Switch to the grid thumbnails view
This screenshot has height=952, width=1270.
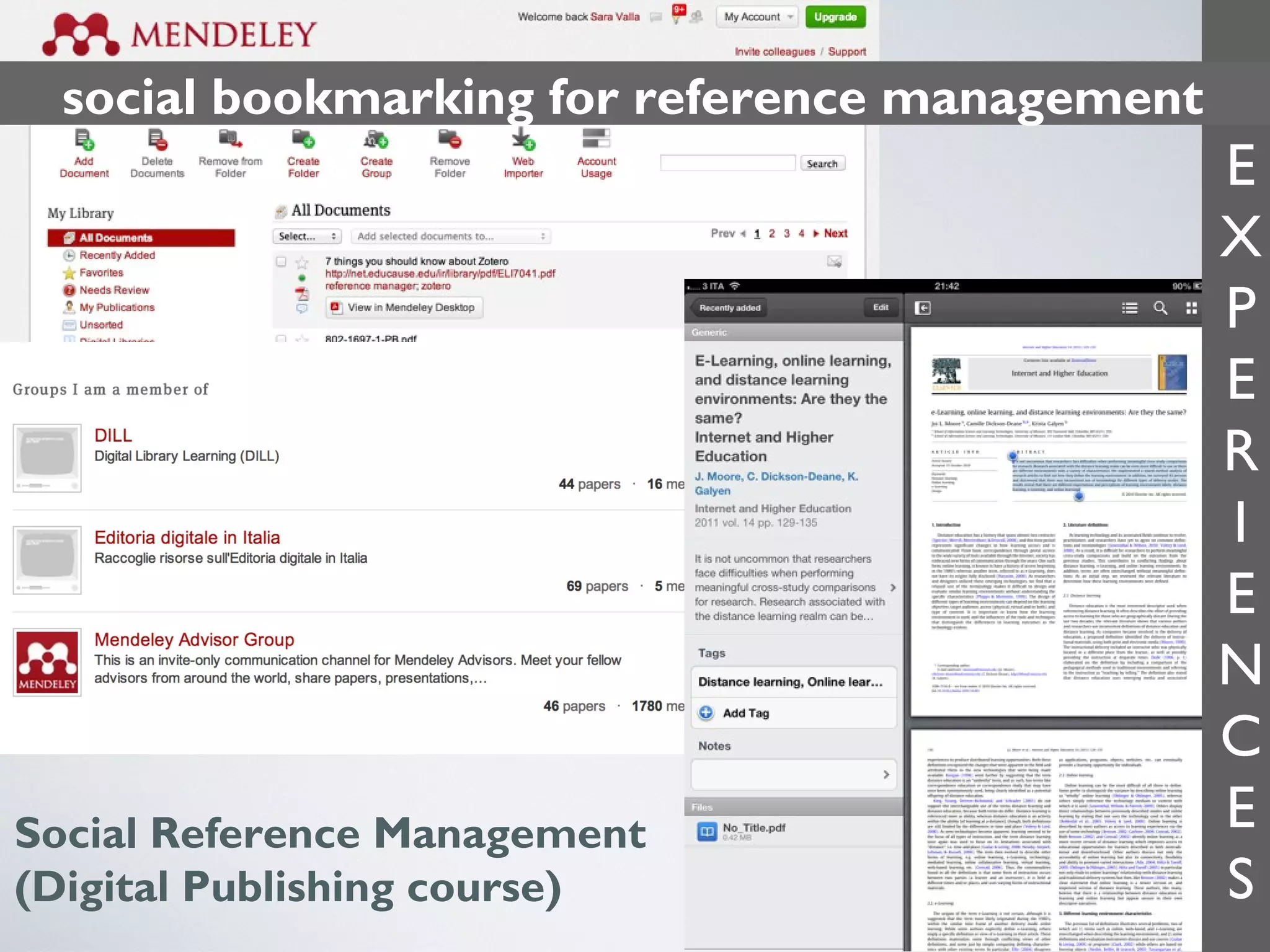(x=1191, y=308)
